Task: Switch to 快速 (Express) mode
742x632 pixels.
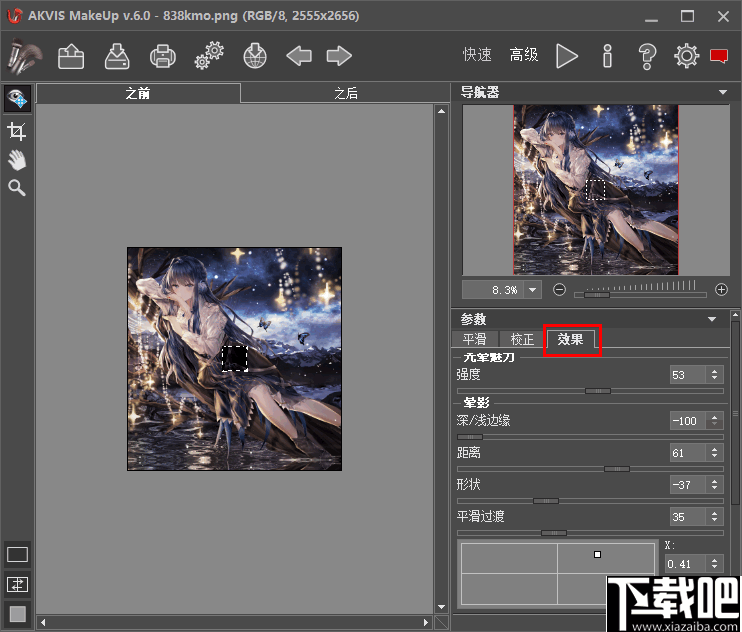Action: click(x=477, y=55)
